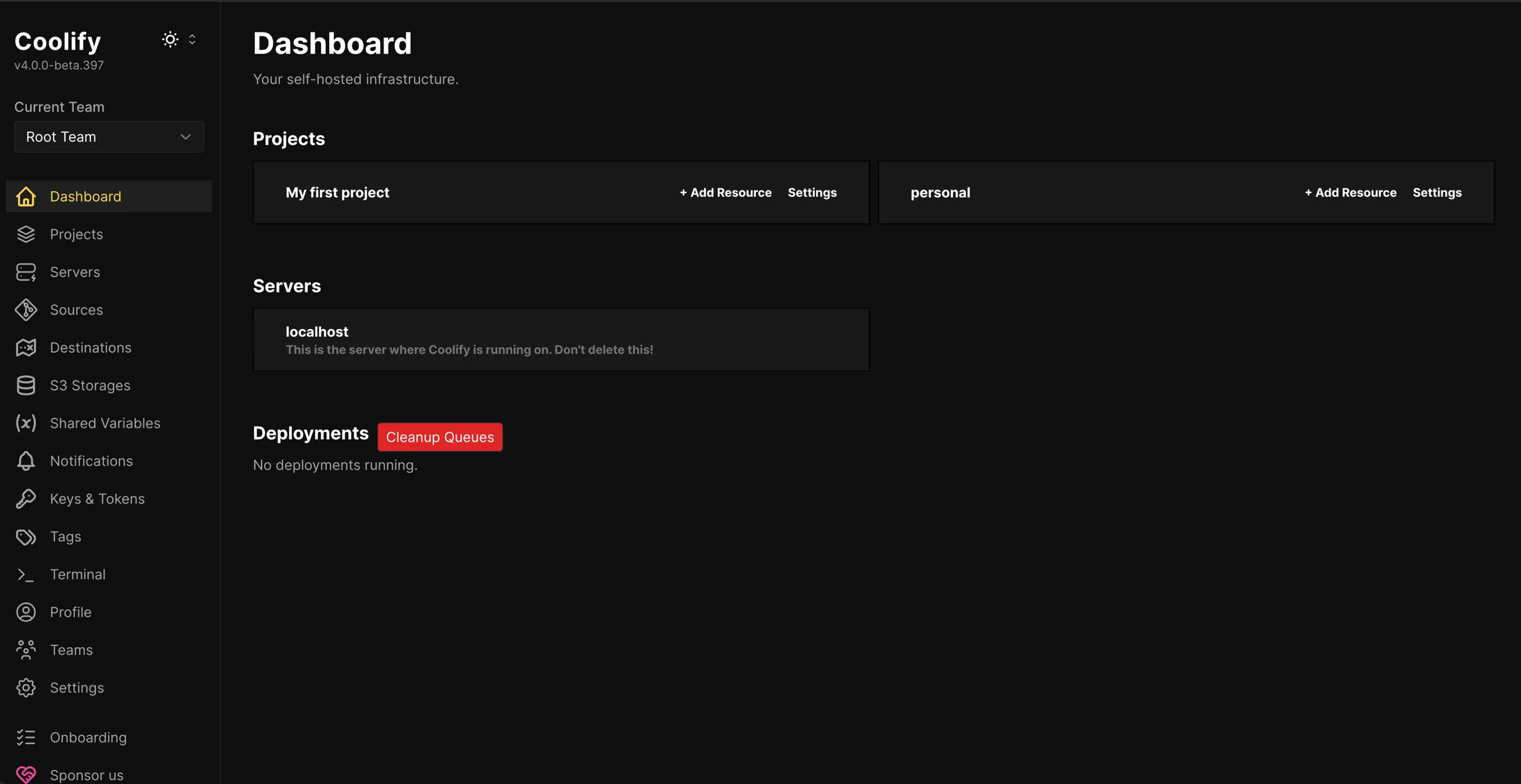The image size is (1521, 784).
Task: Add Resource to My first project
Action: point(725,192)
